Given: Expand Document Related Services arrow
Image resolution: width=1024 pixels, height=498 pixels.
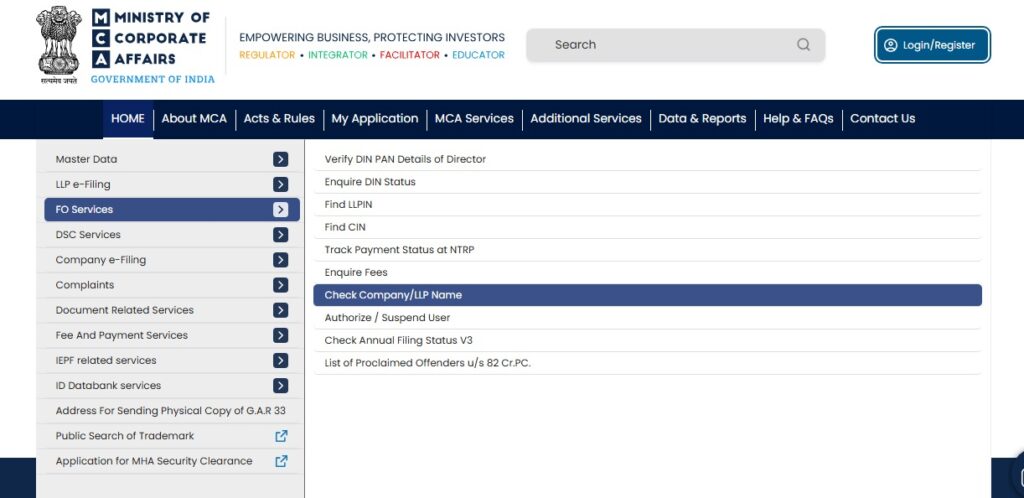Looking at the screenshot, I should coord(281,310).
